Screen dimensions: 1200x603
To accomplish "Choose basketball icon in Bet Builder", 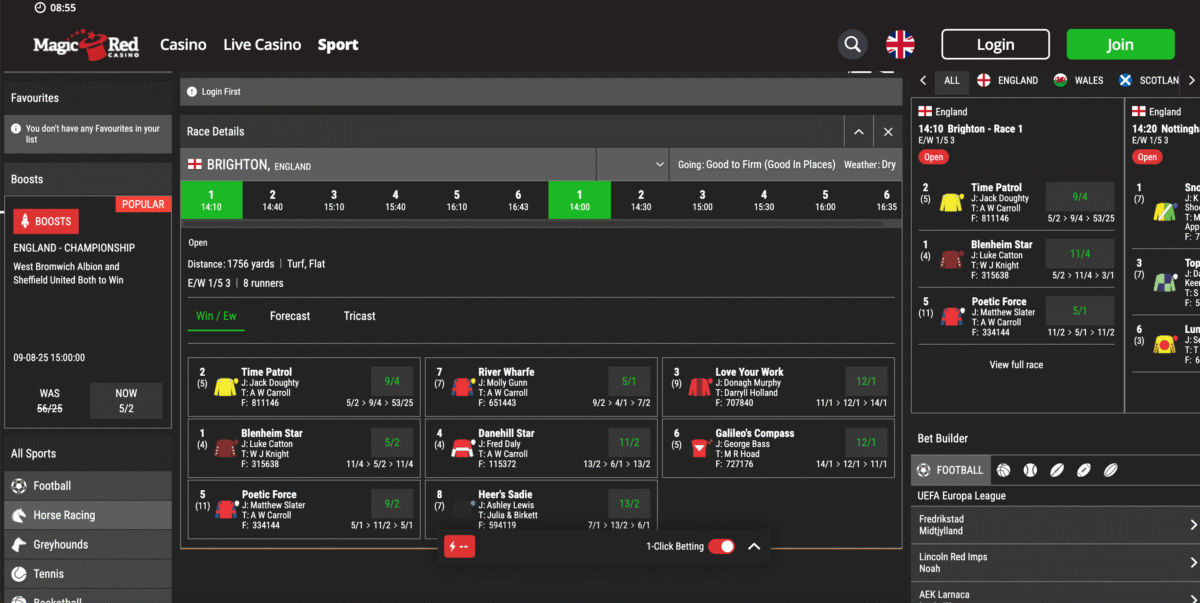I will pyautogui.click(x=1003, y=470).
